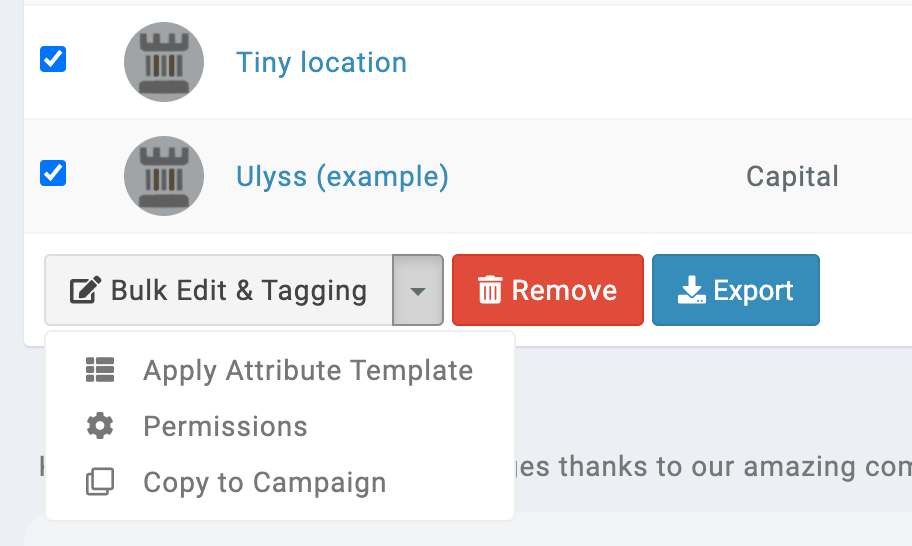Image resolution: width=912 pixels, height=546 pixels.
Task: Open the Ulyss (example) link
Action: pyautogui.click(x=342, y=177)
